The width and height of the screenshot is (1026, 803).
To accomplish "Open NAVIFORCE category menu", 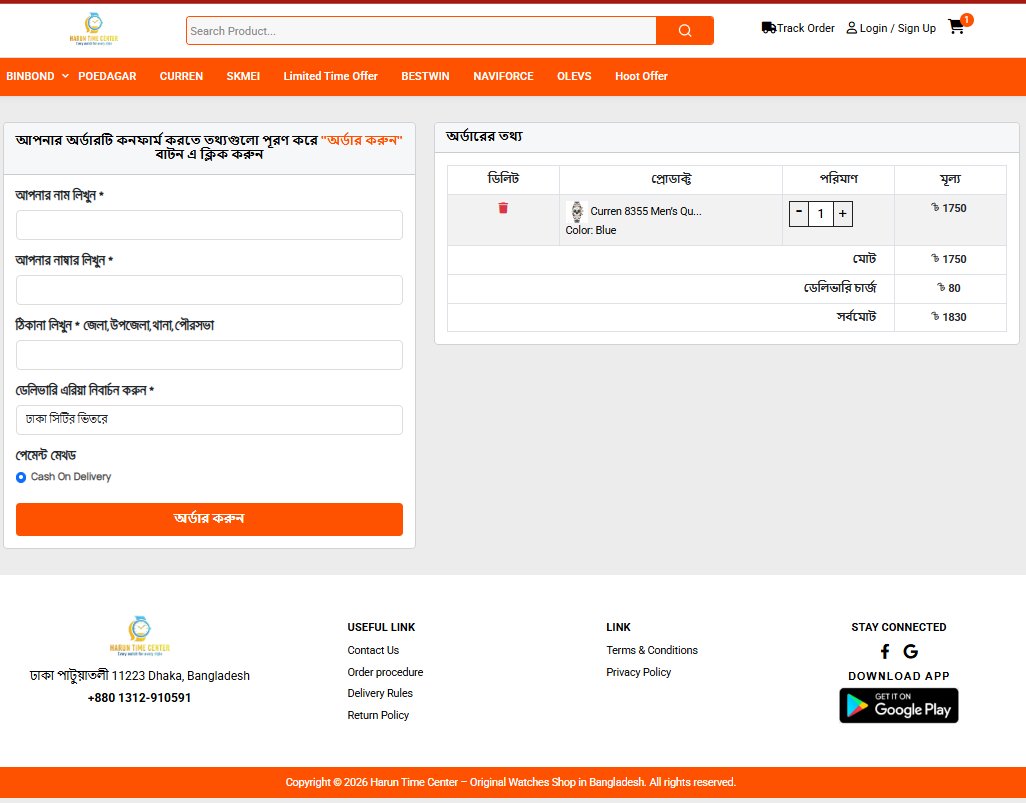I will [x=503, y=76].
